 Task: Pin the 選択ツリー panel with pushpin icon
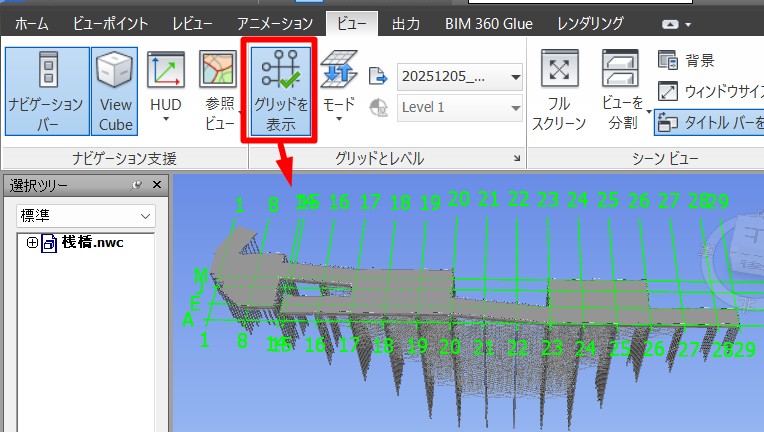click(137, 185)
